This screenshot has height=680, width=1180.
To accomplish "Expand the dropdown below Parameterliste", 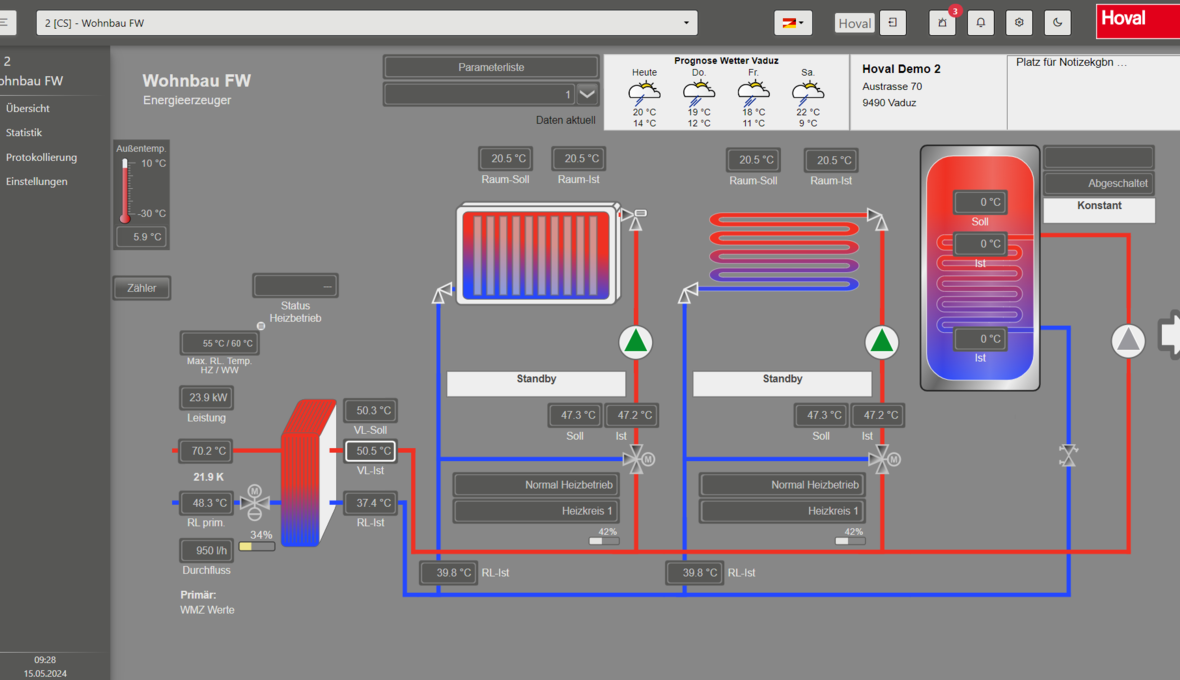I will [588, 94].
